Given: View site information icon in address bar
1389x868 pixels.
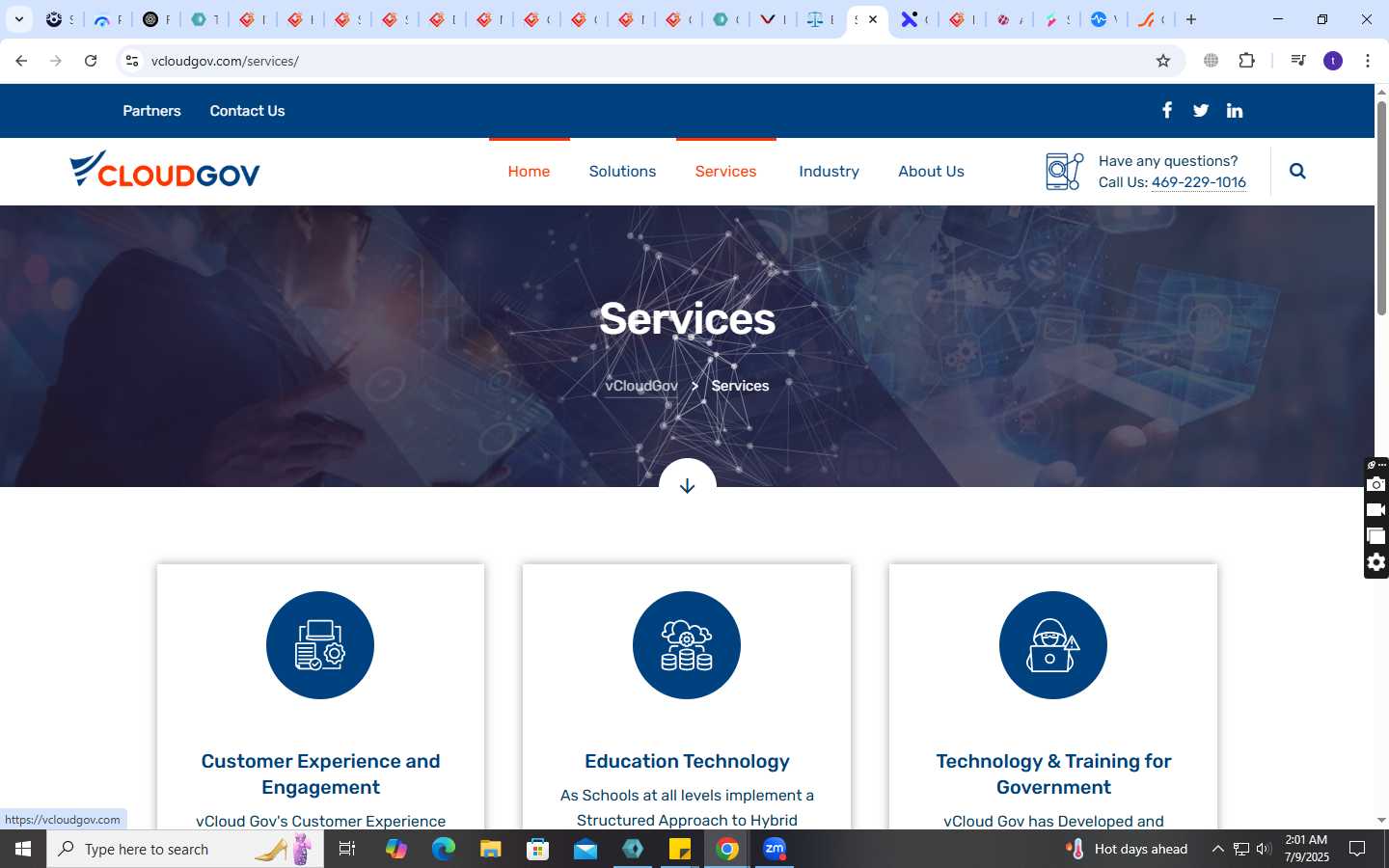Looking at the screenshot, I should click(132, 61).
